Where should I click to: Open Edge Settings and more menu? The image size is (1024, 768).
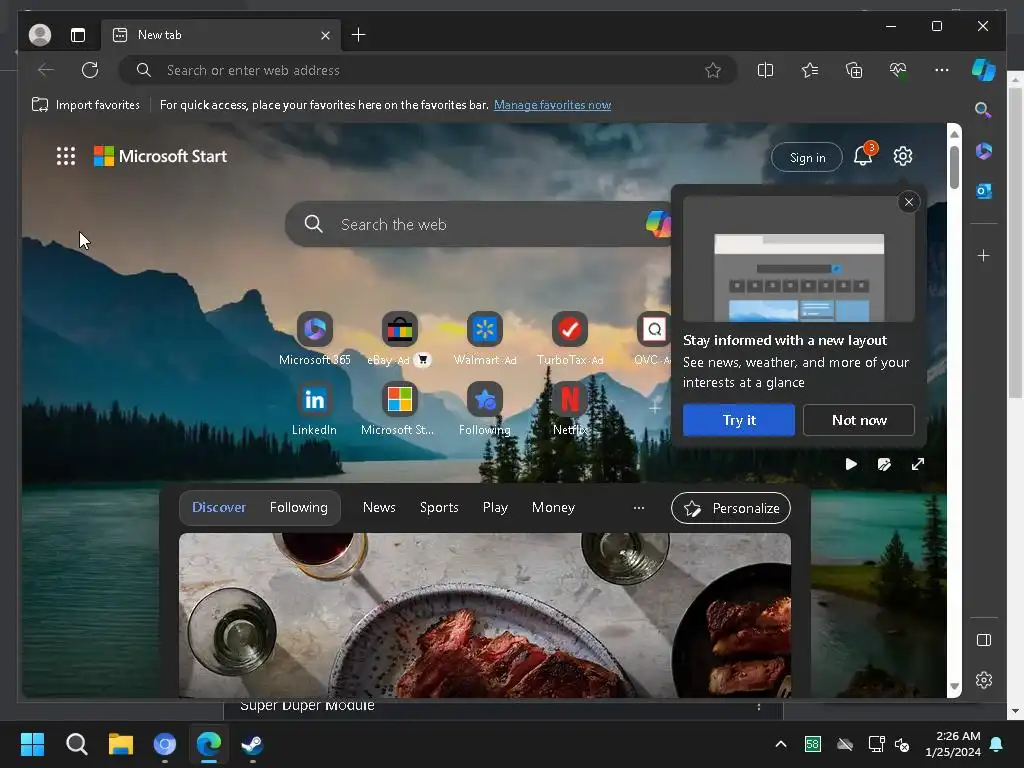(942, 70)
